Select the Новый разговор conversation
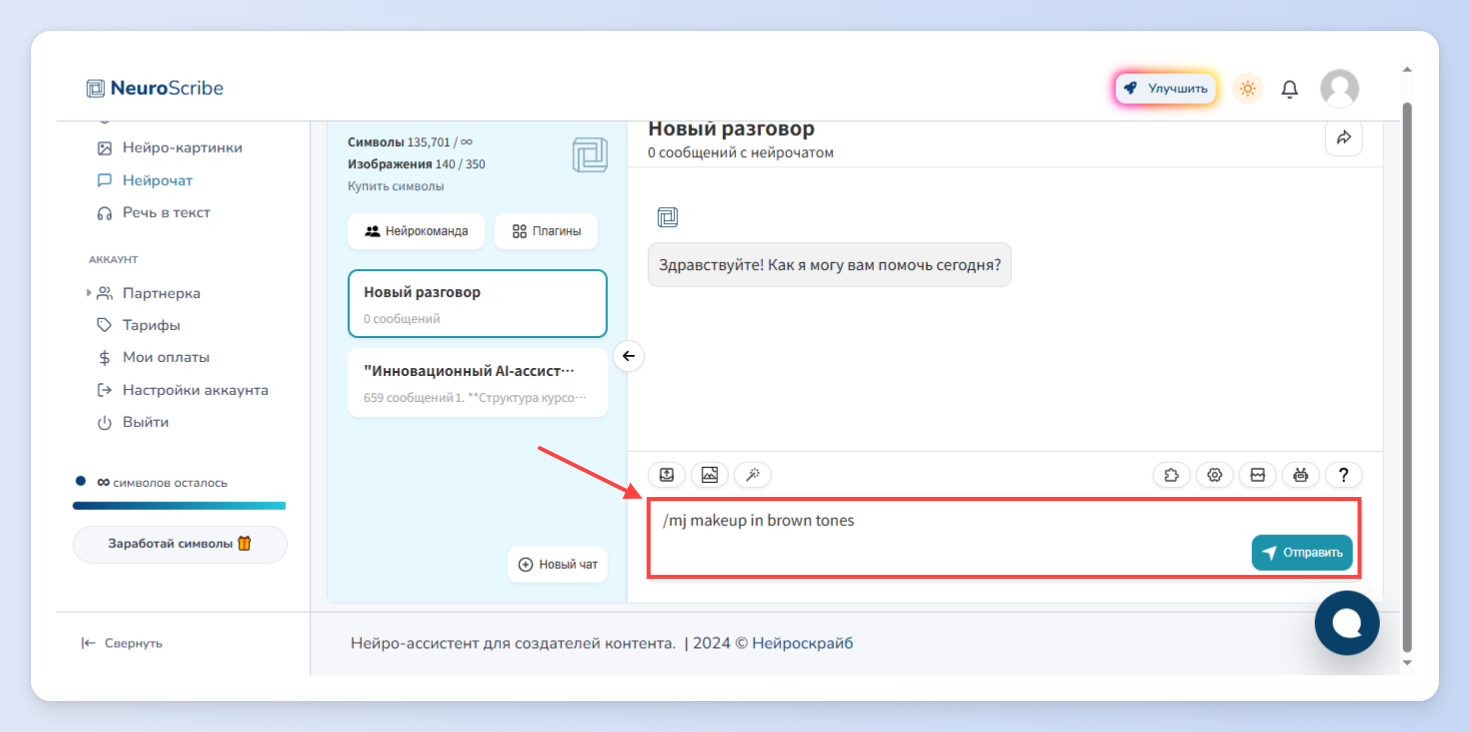Image resolution: width=1470 pixels, height=732 pixels. [477, 304]
